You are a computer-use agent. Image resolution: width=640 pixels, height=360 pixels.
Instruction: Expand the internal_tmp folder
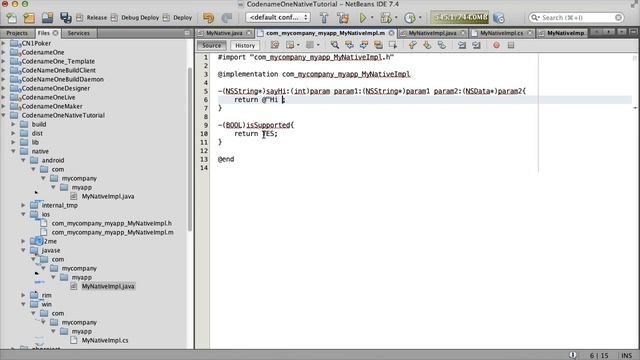23,205
